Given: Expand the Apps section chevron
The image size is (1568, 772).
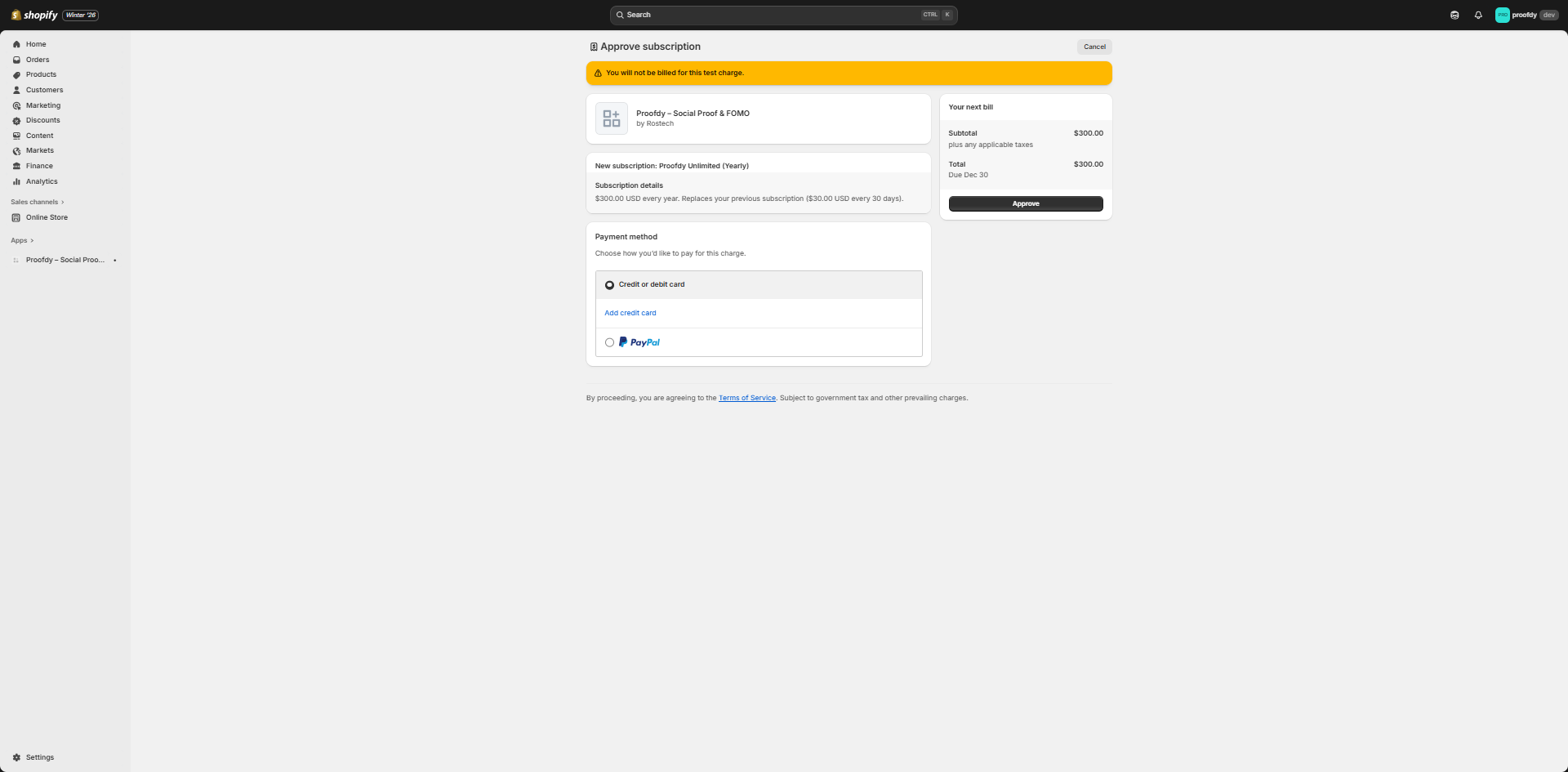Looking at the screenshot, I should (x=32, y=240).
